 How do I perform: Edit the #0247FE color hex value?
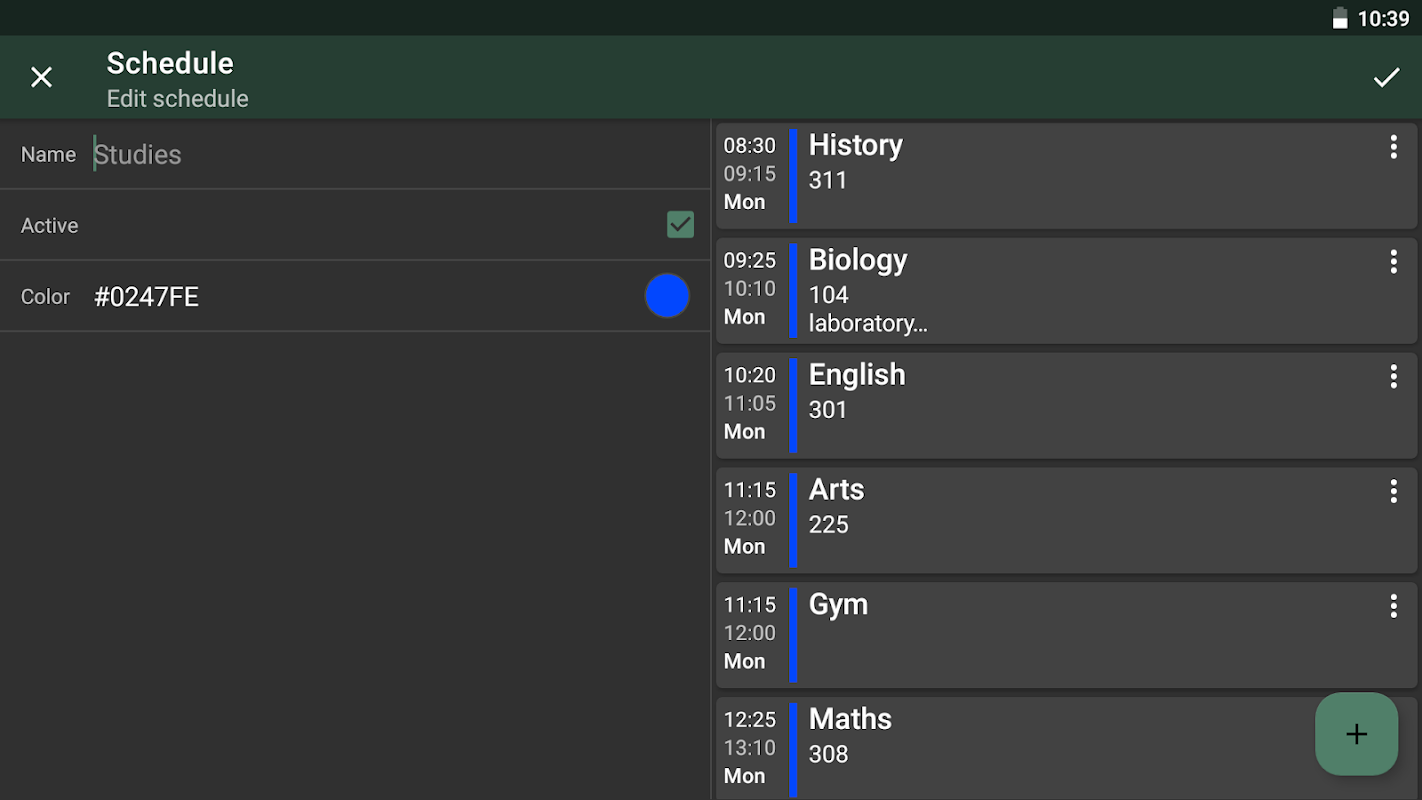[146, 297]
